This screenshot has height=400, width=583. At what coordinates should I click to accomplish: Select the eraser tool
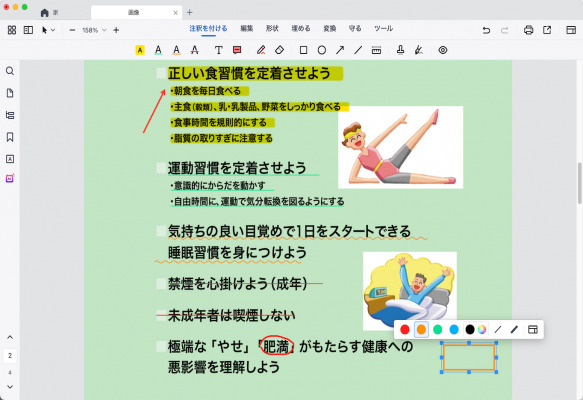point(279,50)
